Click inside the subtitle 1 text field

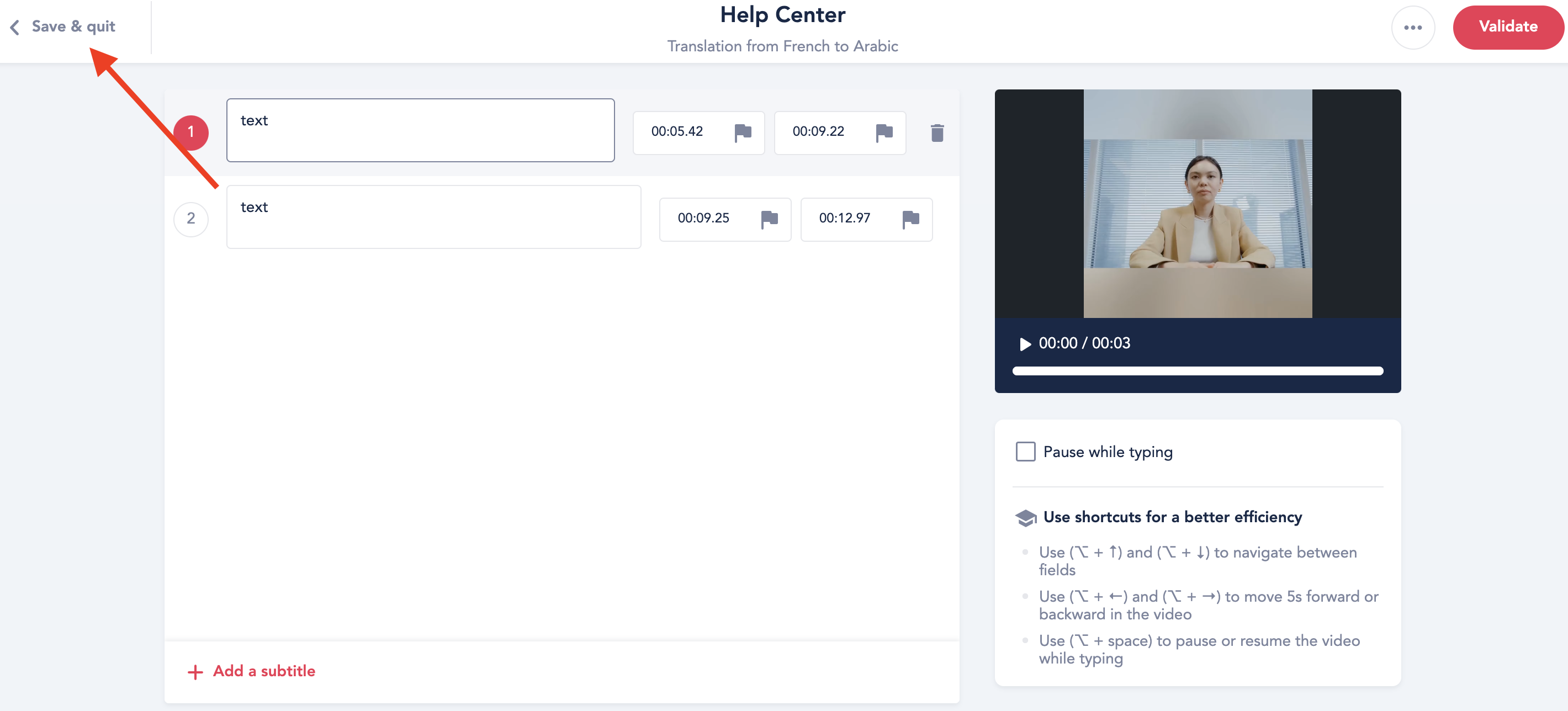pos(420,130)
